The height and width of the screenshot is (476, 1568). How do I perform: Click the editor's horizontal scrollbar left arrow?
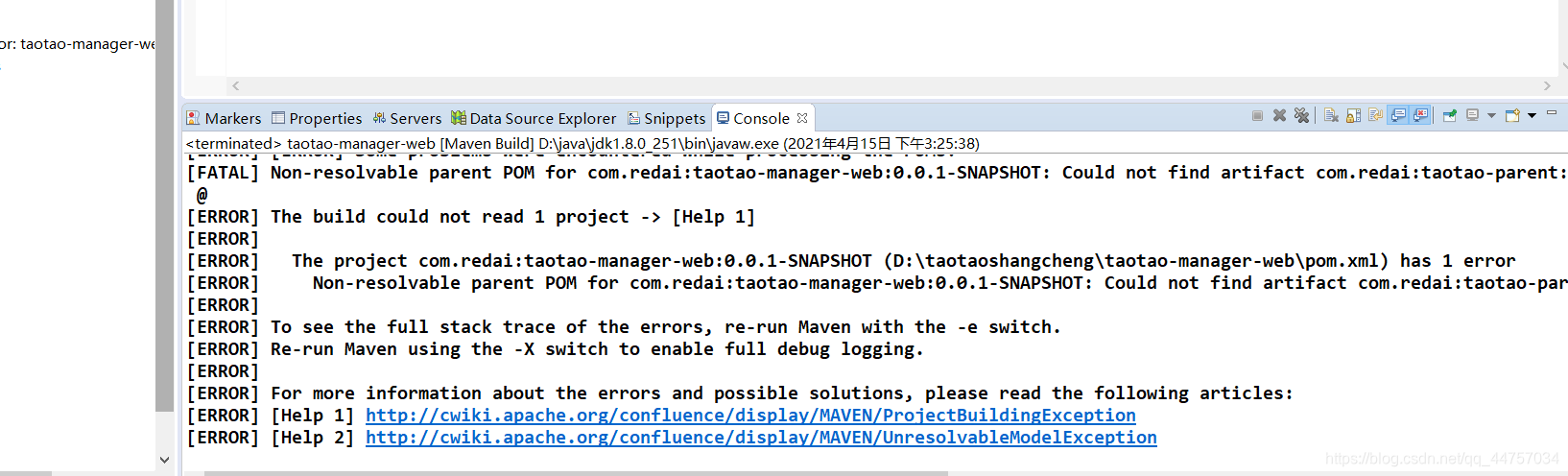[236, 85]
